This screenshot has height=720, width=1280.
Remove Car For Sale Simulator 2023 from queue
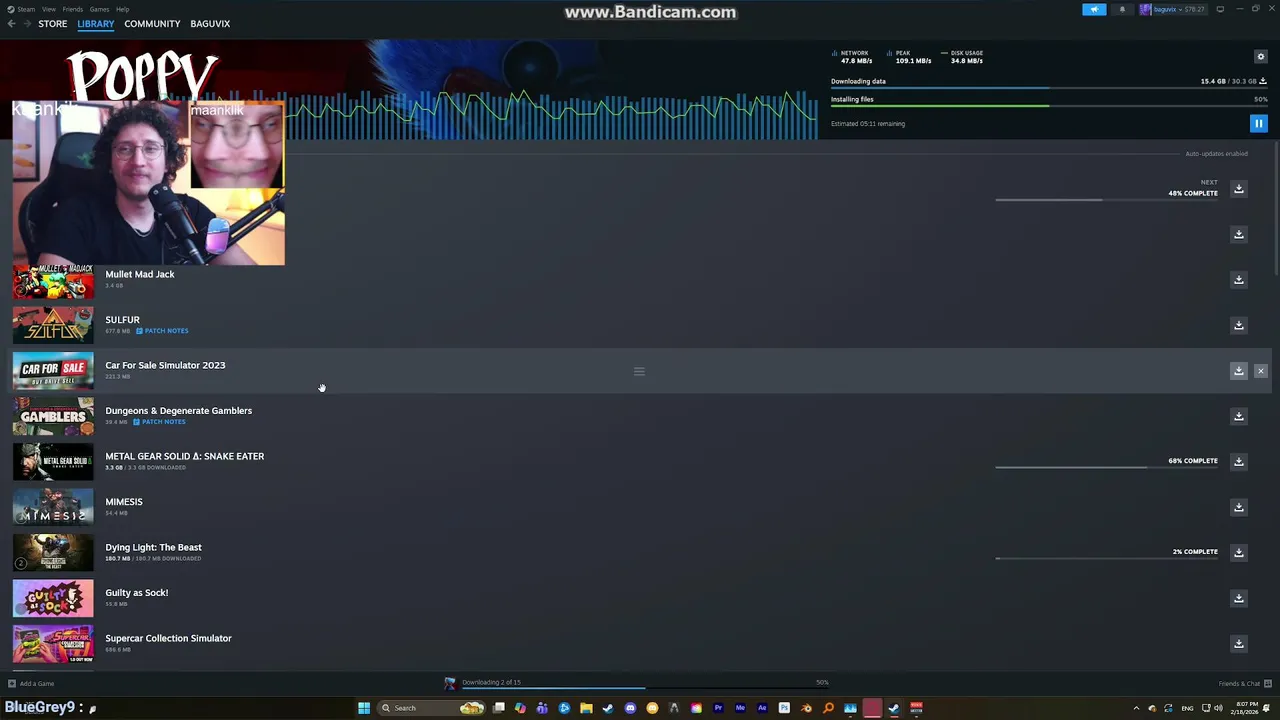(x=1260, y=371)
